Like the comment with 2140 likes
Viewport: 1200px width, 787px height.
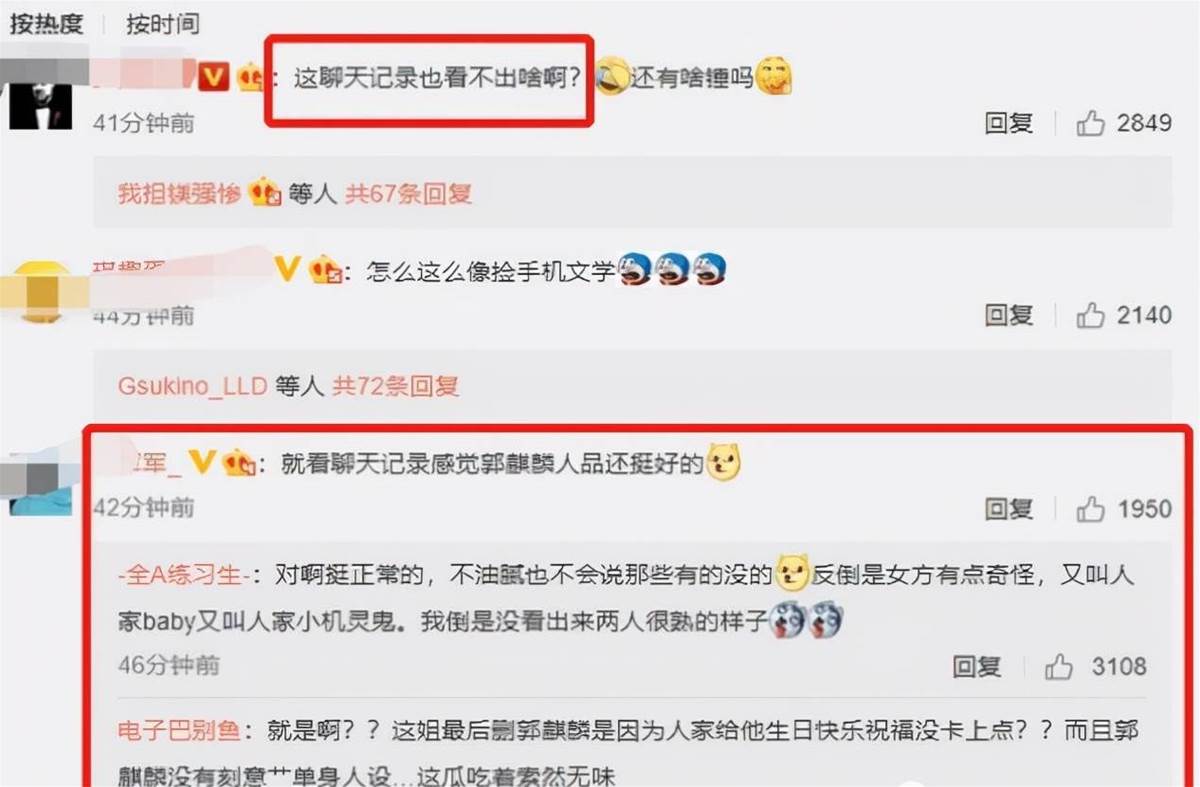[x=1090, y=316]
